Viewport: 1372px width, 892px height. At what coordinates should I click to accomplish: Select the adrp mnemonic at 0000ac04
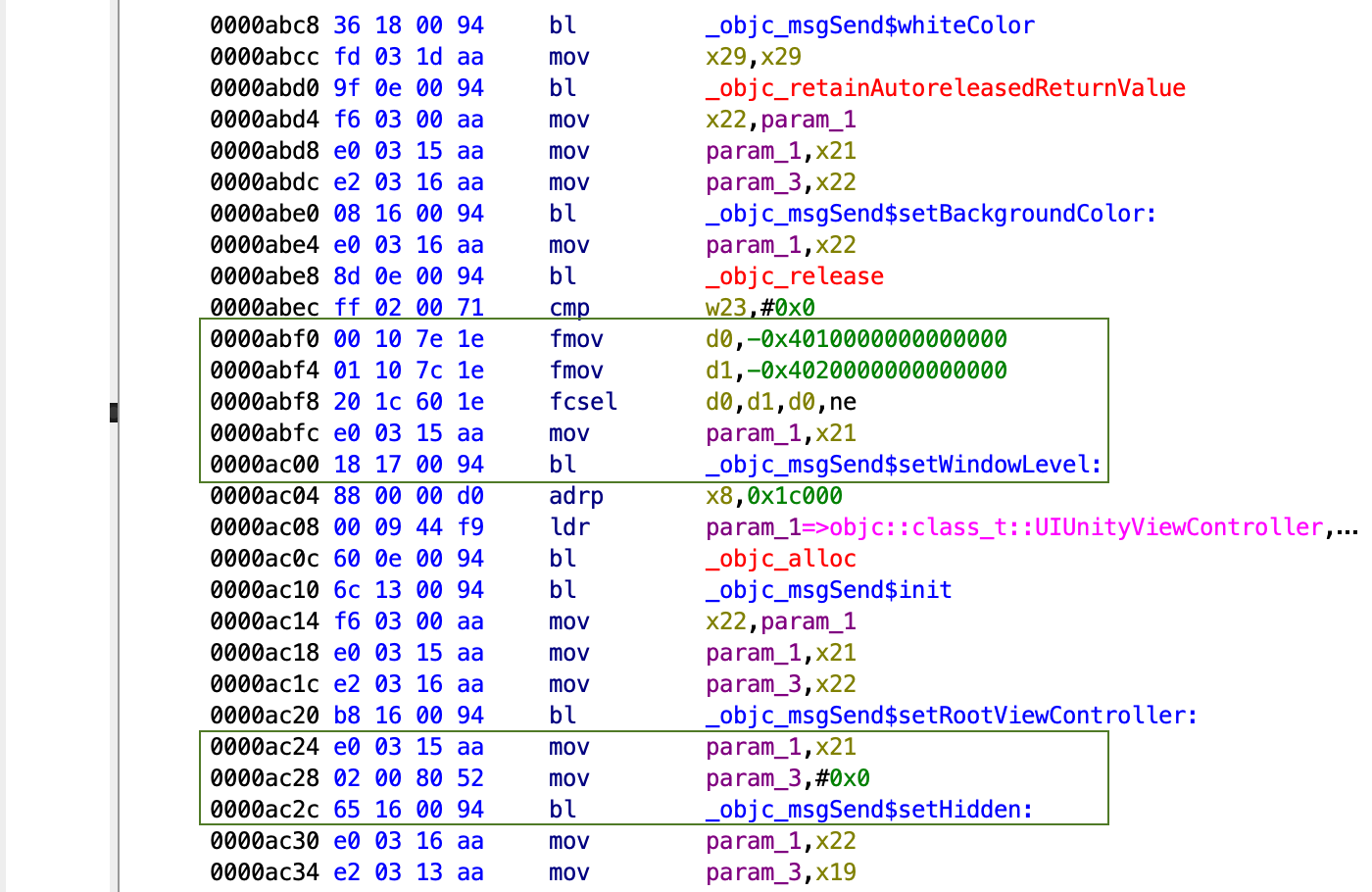tap(575, 496)
